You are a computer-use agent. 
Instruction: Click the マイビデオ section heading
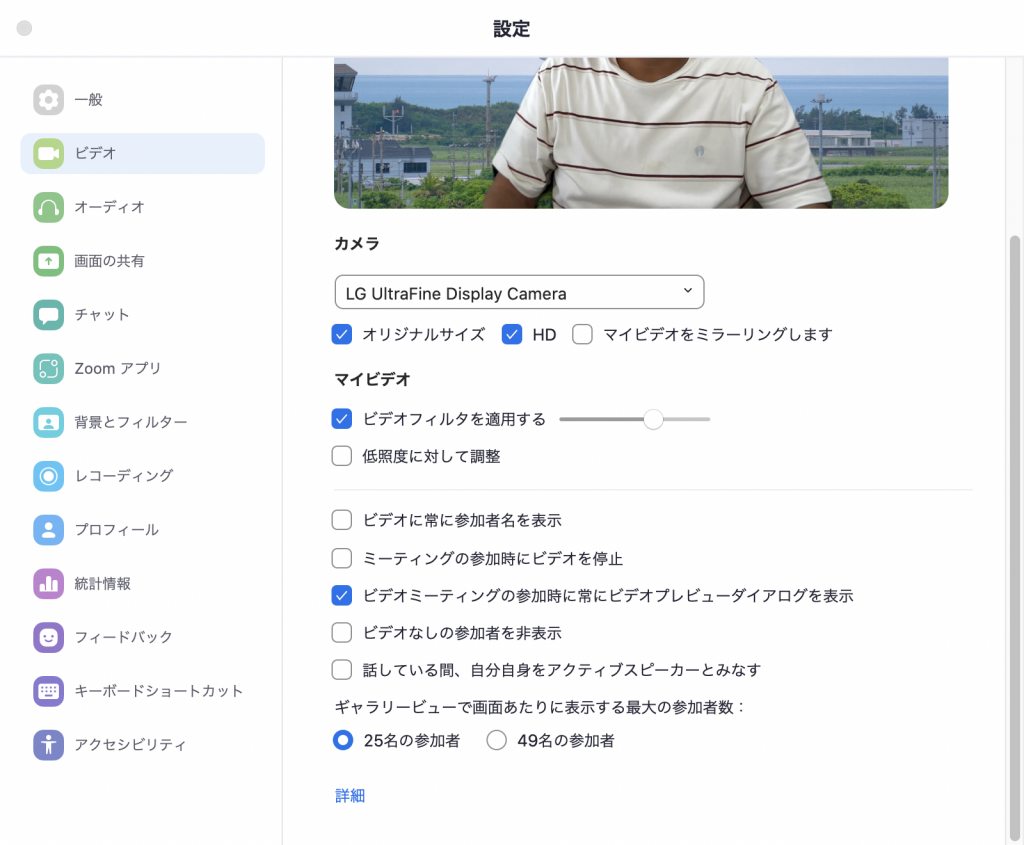pyautogui.click(x=372, y=379)
